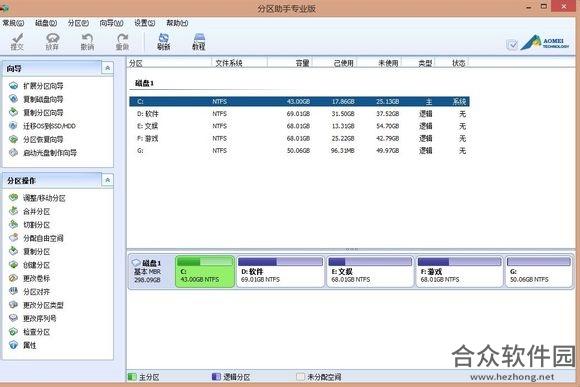
Task: Choose 分区对齐 (partition alignment)
Action: pos(30,292)
